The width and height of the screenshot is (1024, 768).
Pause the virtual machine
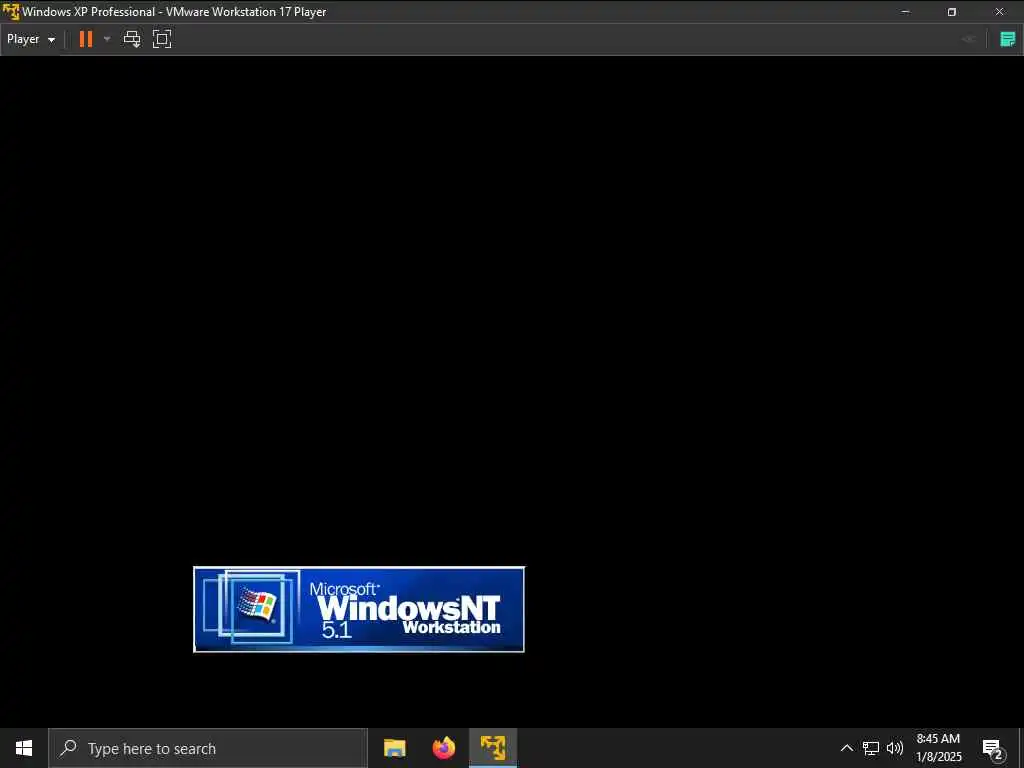tap(86, 39)
